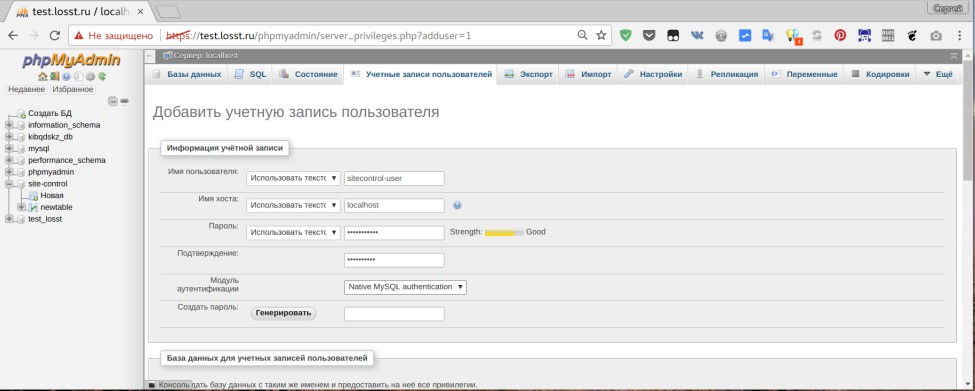The image size is (975, 391).
Task: Open the blue chart extension icon
Action: pos(745,35)
